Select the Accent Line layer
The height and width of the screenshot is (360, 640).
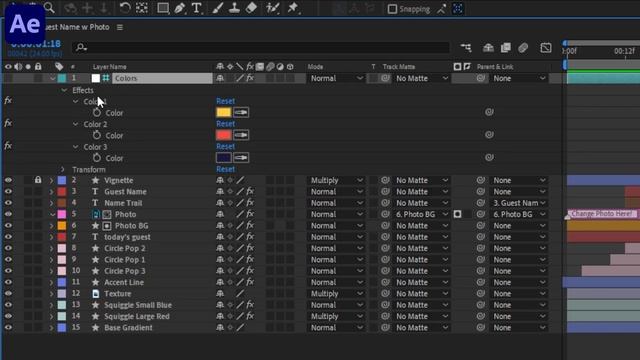click(x=124, y=282)
